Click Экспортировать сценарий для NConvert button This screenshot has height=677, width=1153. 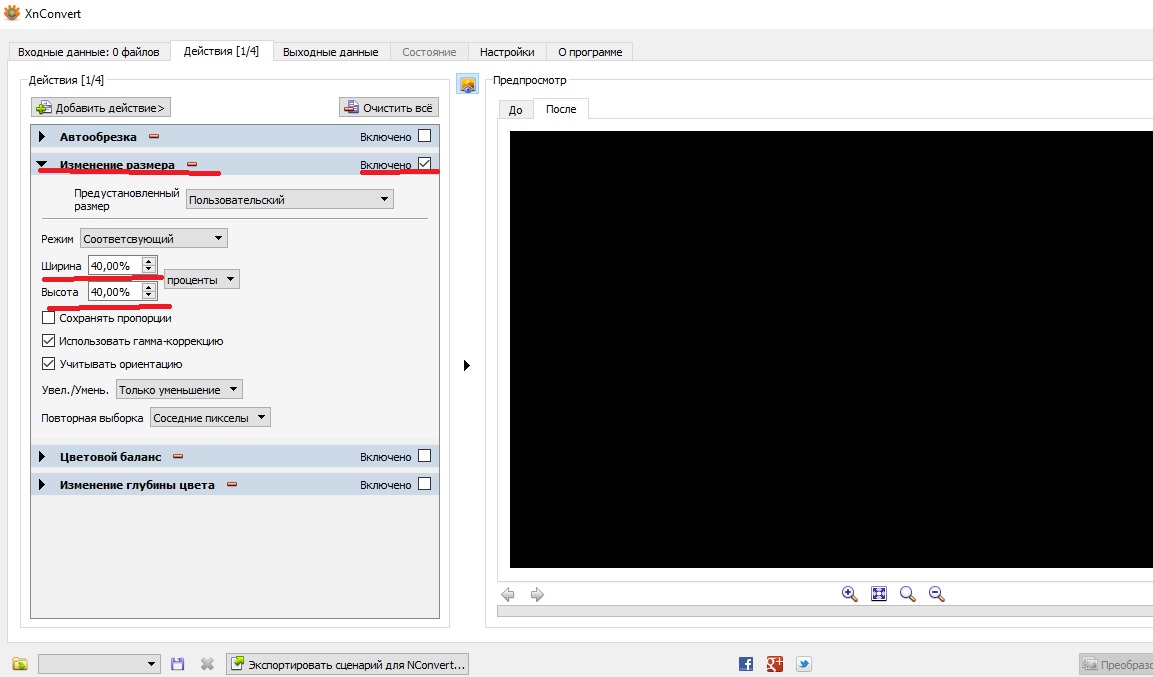click(348, 664)
